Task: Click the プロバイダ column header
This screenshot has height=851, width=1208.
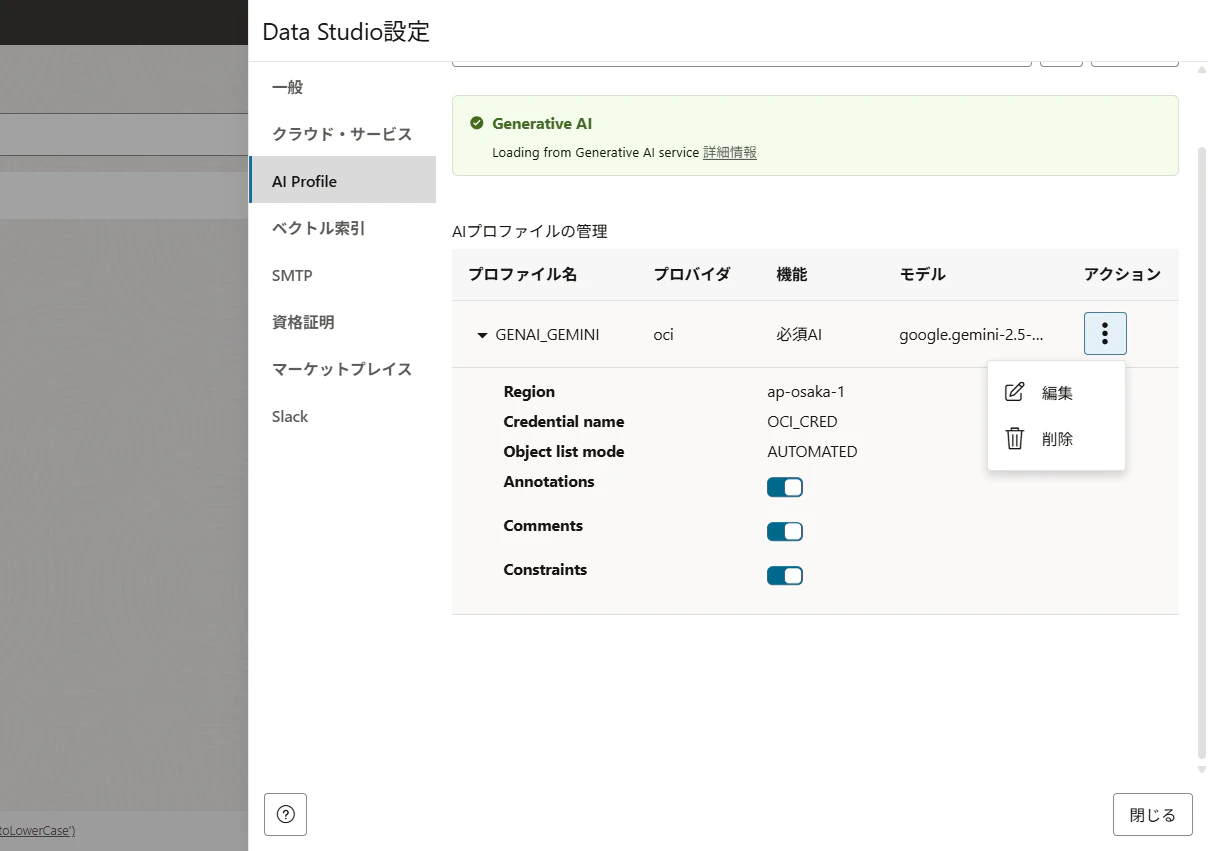Action: pyautogui.click(x=692, y=274)
